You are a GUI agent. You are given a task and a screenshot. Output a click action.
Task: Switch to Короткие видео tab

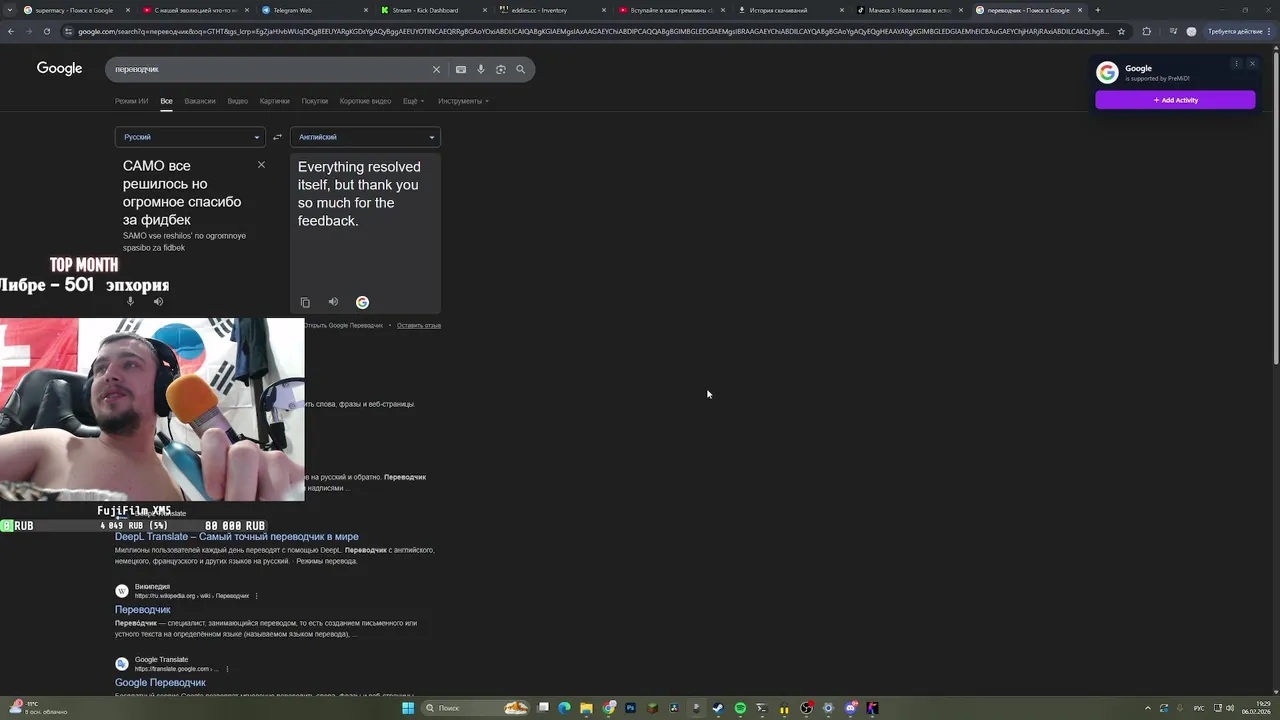point(365,101)
